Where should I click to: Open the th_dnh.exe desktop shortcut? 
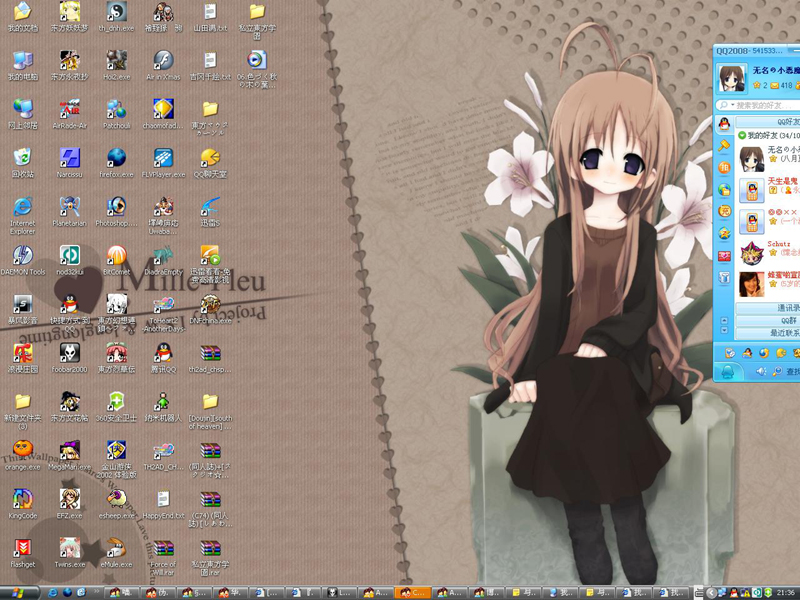coord(116,18)
